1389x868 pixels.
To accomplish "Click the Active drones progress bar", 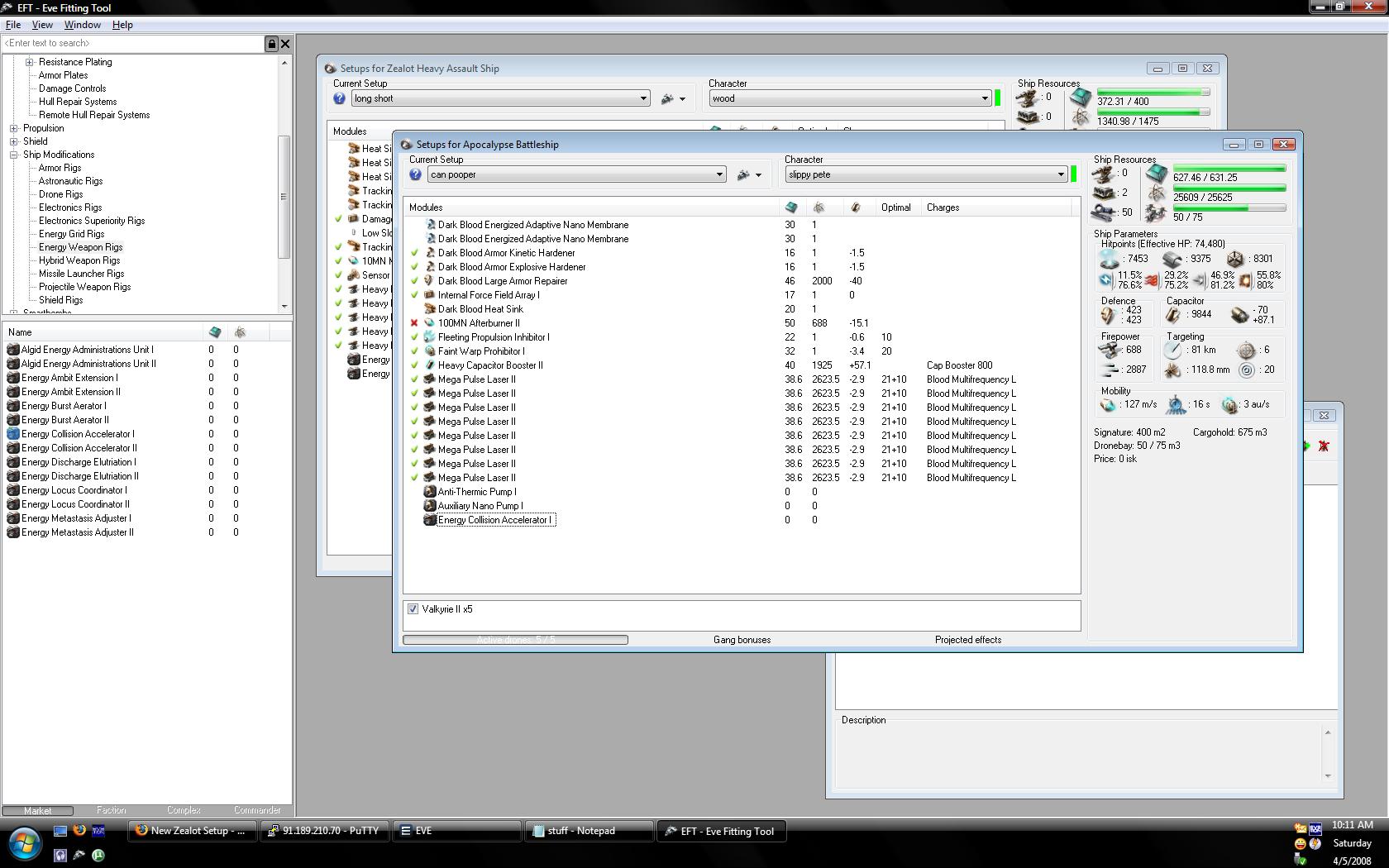I will coord(515,640).
